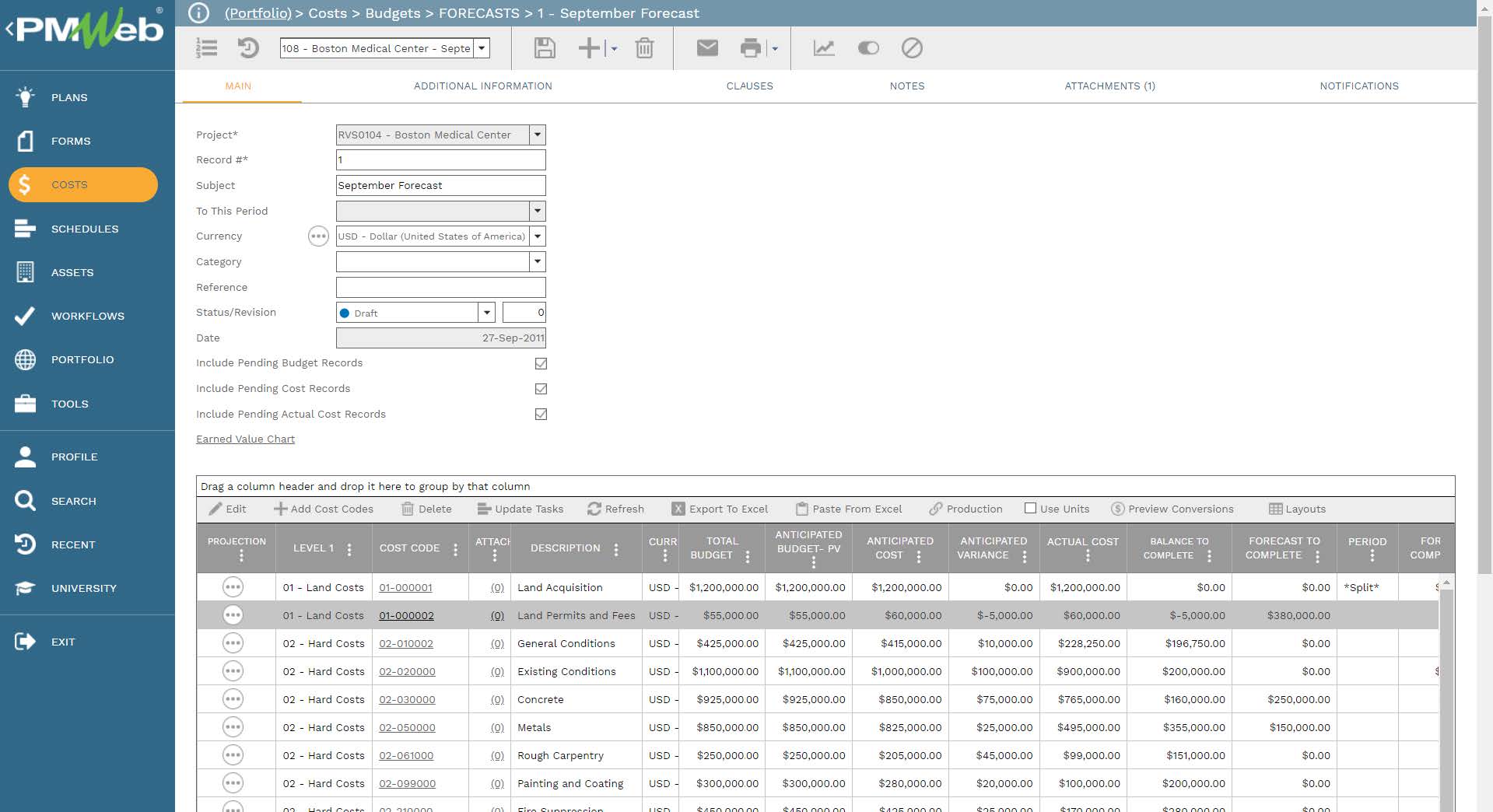This screenshot has height=812, width=1493.
Task: Send email with the envelope icon
Action: (x=707, y=48)
